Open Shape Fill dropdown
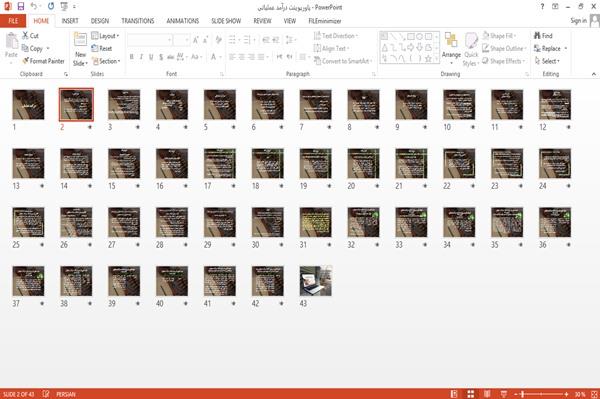This screenshot has width=600, height=399. point(499,36)
